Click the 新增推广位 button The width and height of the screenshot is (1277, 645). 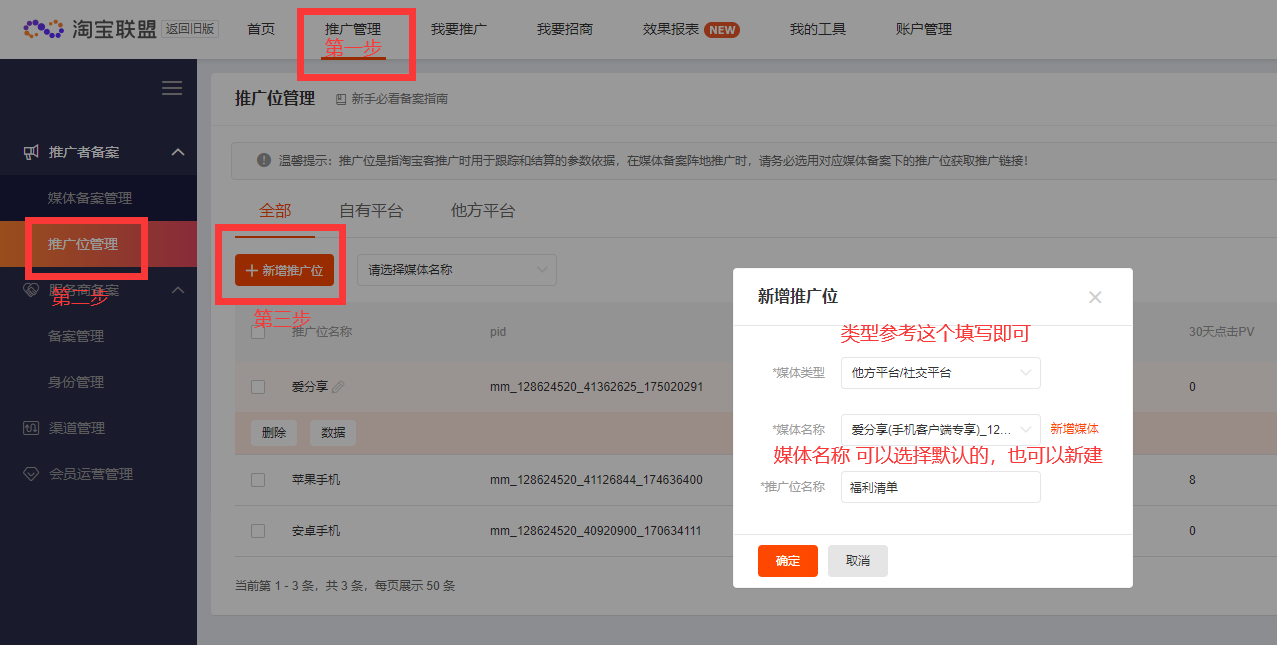(284, 270)
